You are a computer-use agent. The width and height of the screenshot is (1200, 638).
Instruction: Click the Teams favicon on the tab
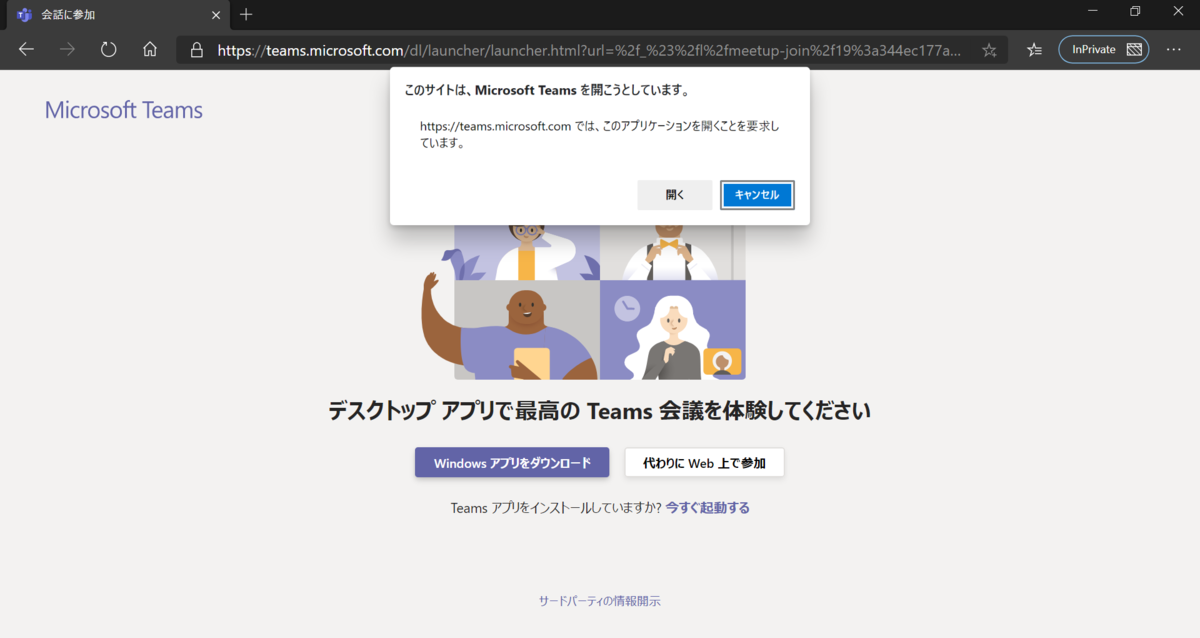click(x=24, y=15)
